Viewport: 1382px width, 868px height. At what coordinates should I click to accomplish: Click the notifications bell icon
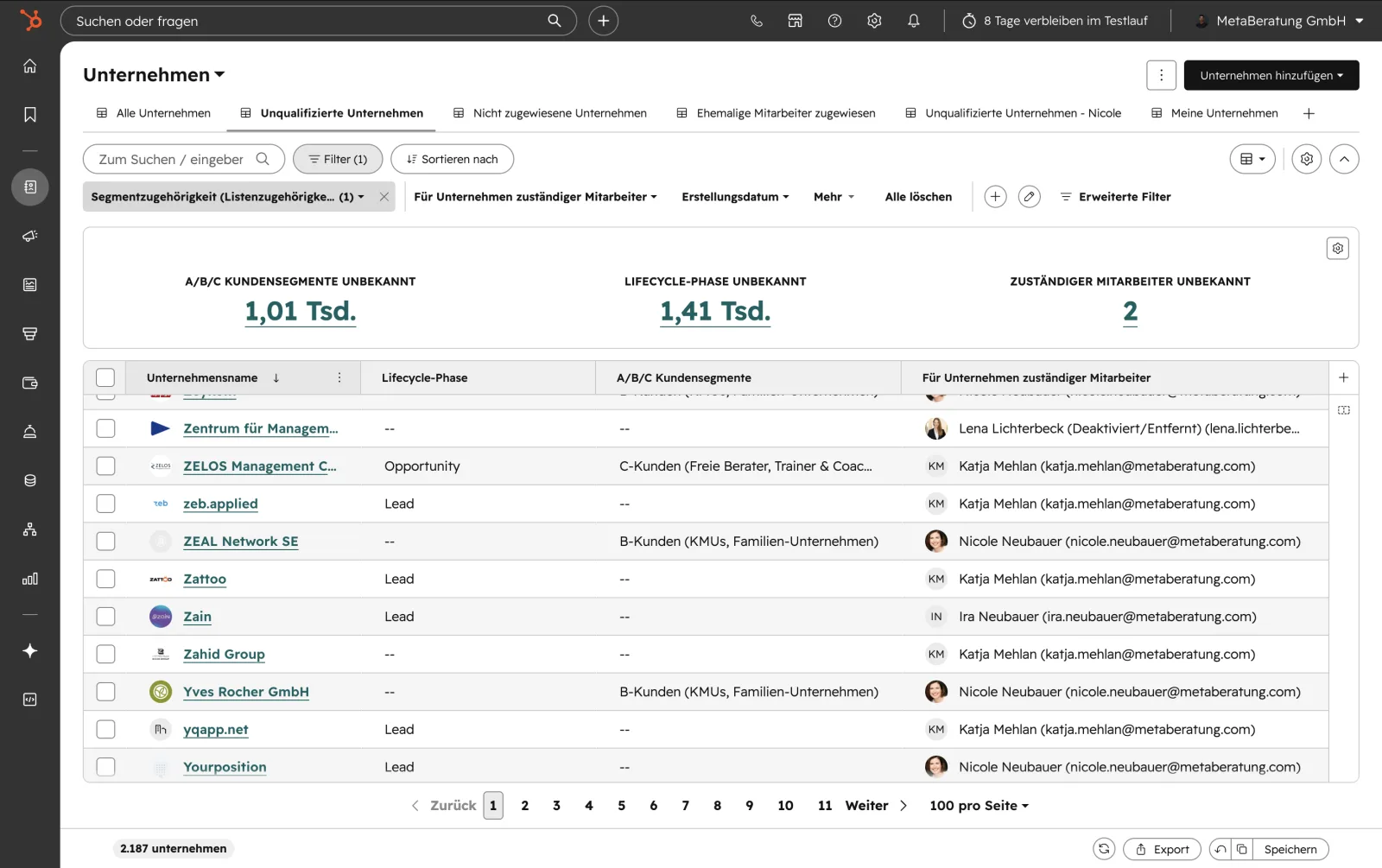click(914, 21)
